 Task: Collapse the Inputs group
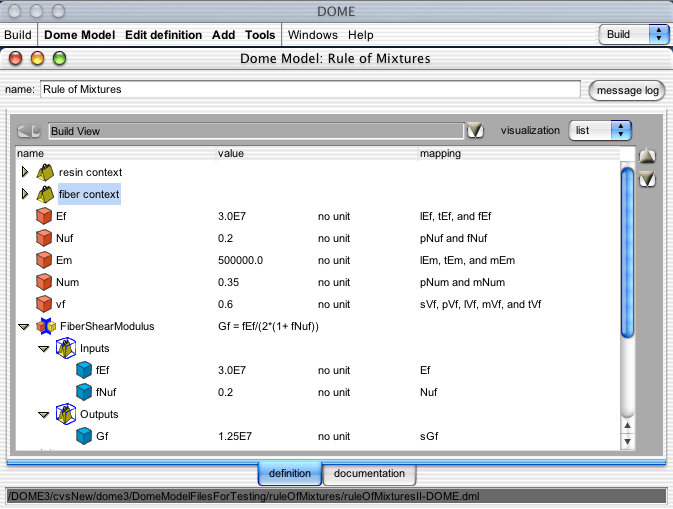coord(43,349)
